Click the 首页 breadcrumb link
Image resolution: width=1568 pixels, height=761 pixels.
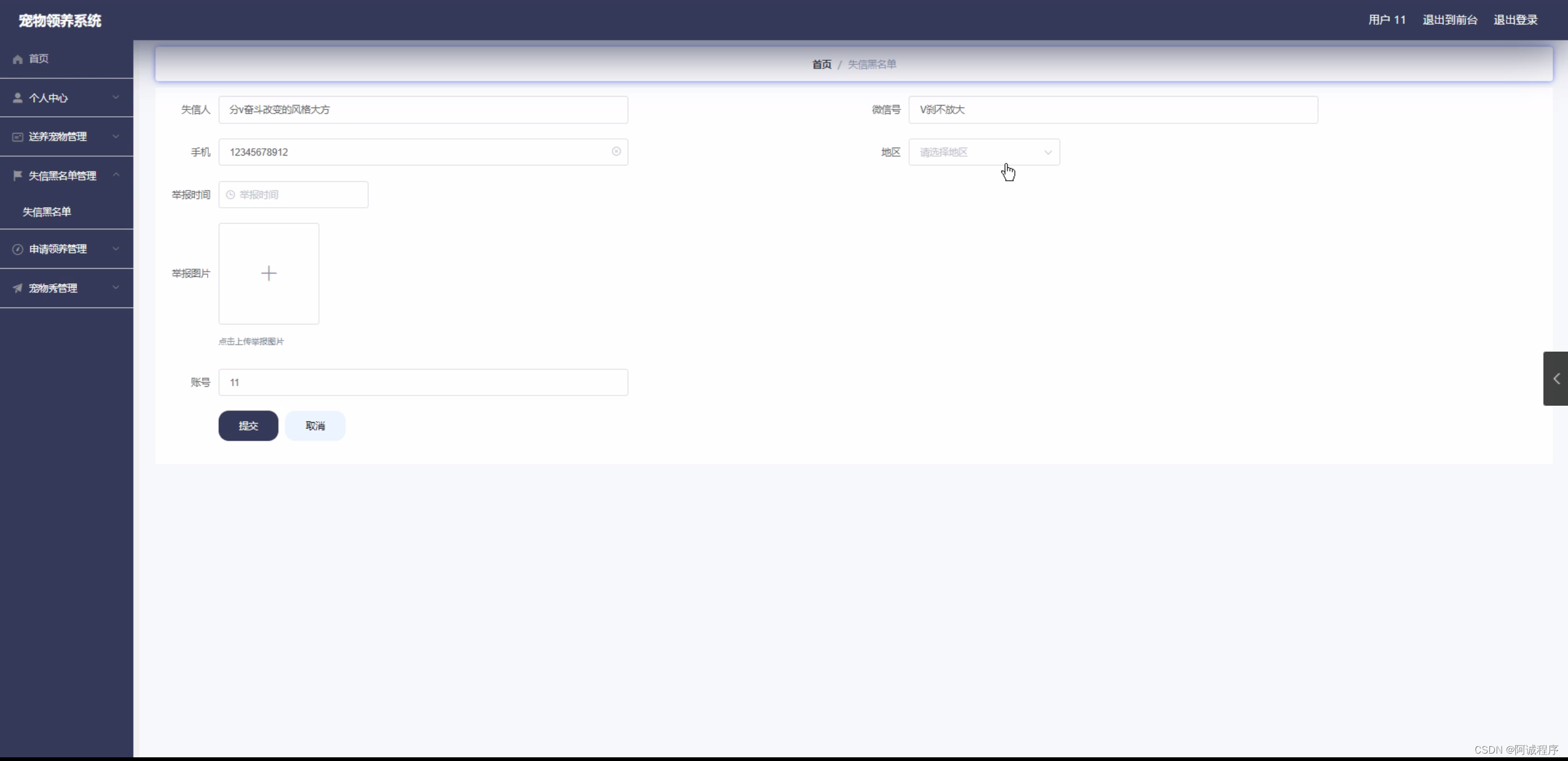click(x=821, y=65)
